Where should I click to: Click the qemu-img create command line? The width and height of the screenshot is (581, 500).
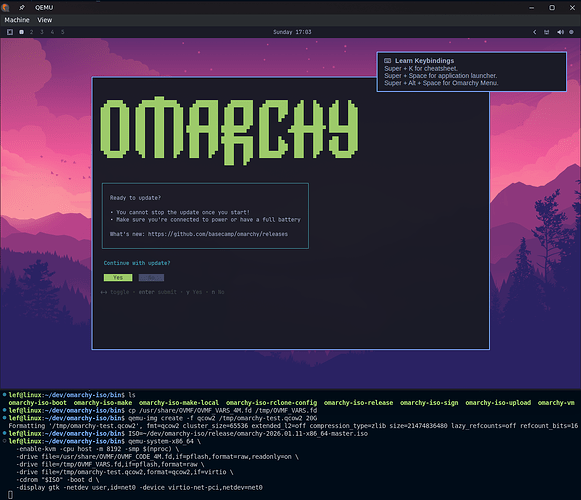click(x=223, y=418)
